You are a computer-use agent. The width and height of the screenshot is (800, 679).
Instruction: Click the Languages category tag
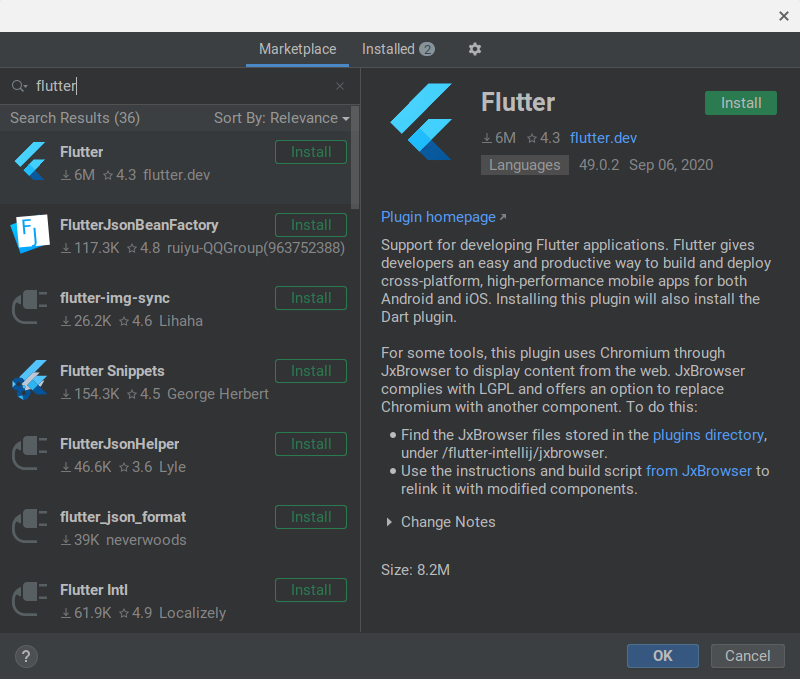(x=524, y=165)
